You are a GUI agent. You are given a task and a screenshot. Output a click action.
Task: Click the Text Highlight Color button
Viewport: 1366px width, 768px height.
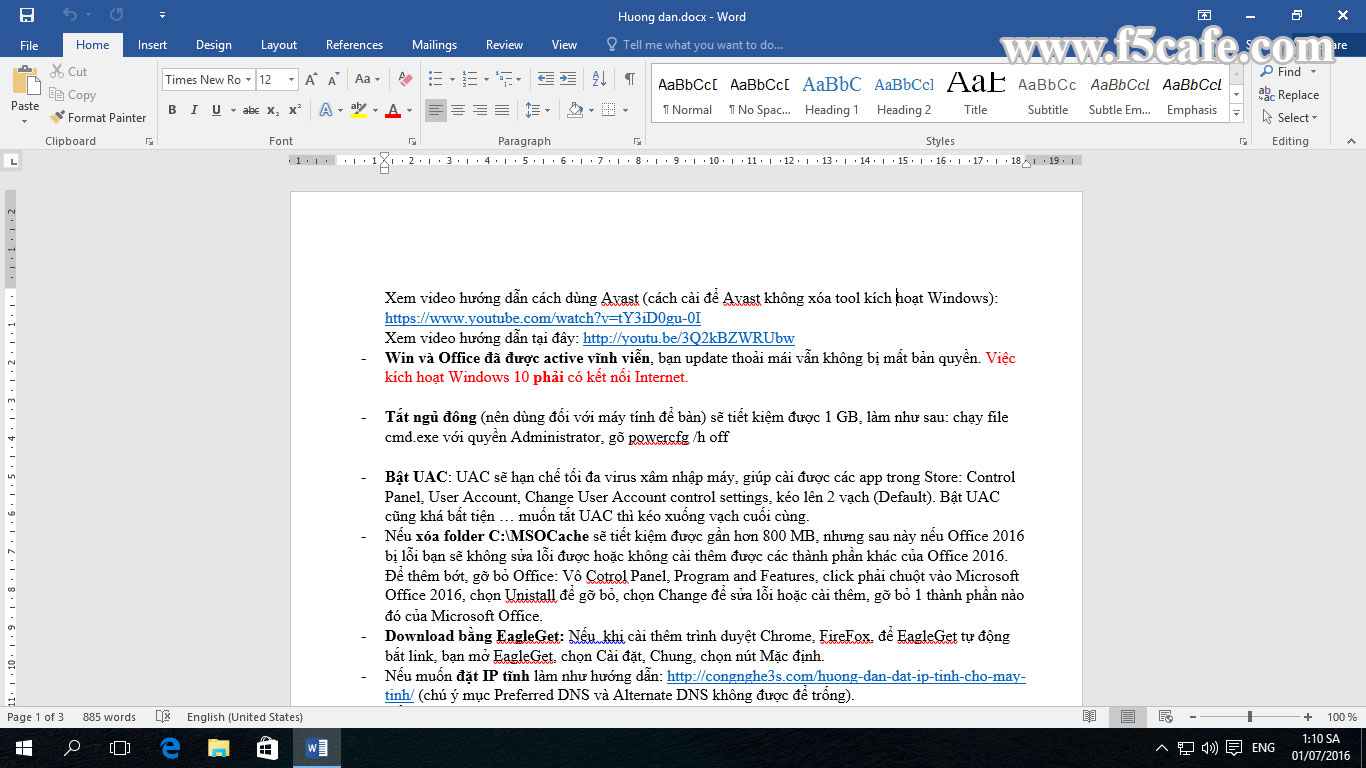(359, 110)
